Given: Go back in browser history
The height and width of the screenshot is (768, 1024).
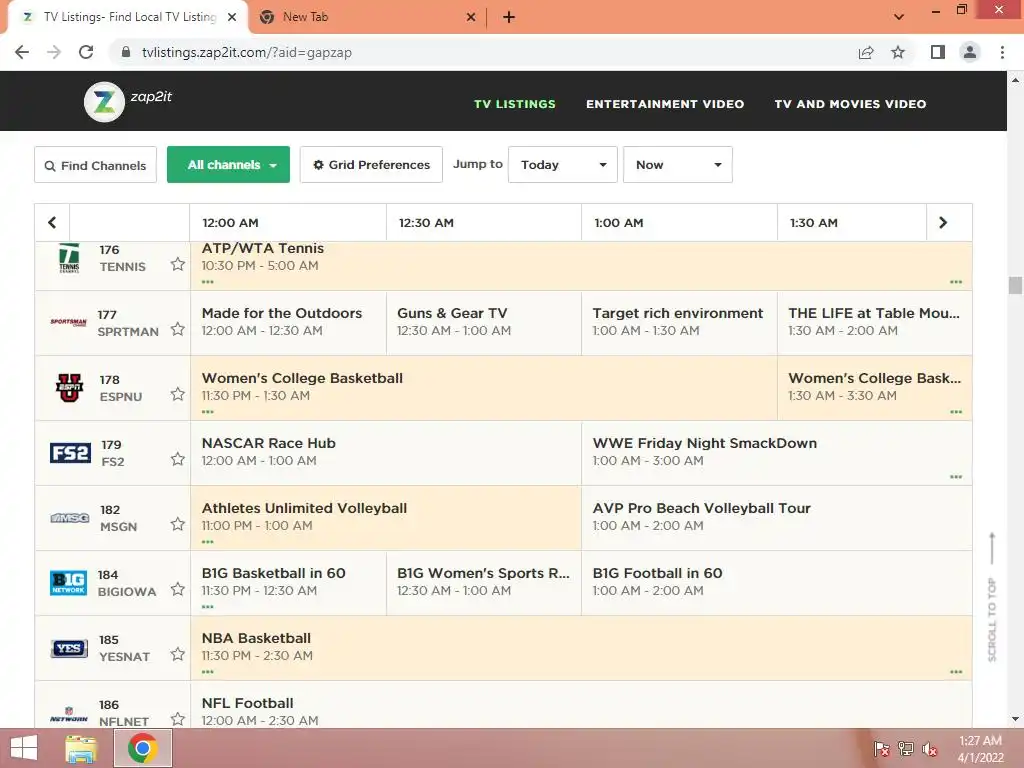Looking at the screenshot, I should (x=22, y=52).
